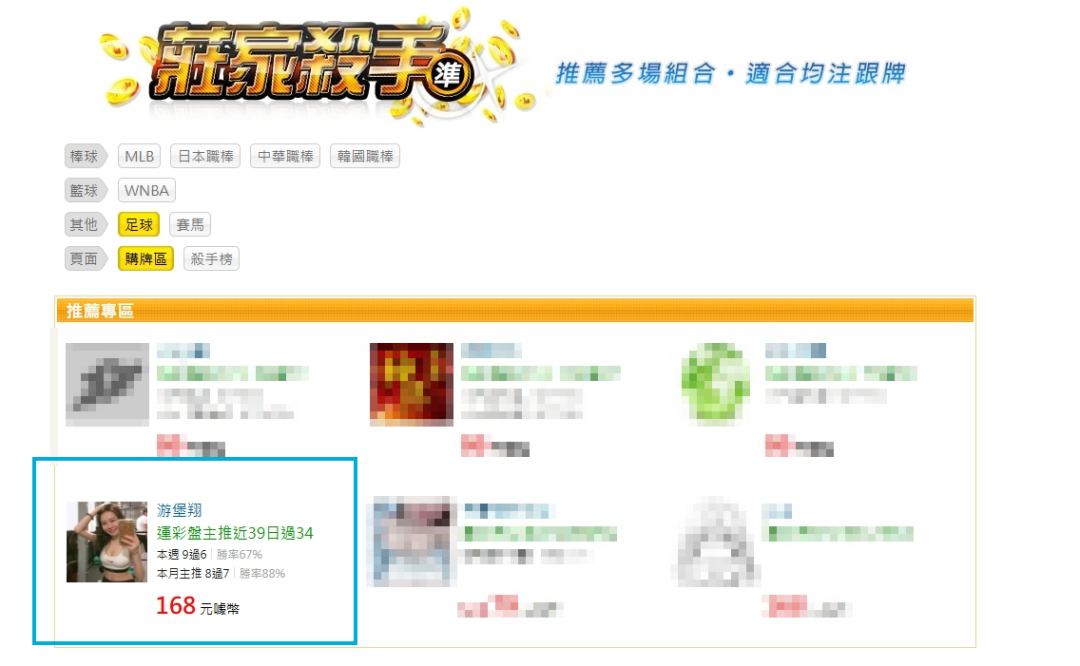
Task: Open 運彩盤主推近39日過34 recommendation link
Action: (235, 533)
